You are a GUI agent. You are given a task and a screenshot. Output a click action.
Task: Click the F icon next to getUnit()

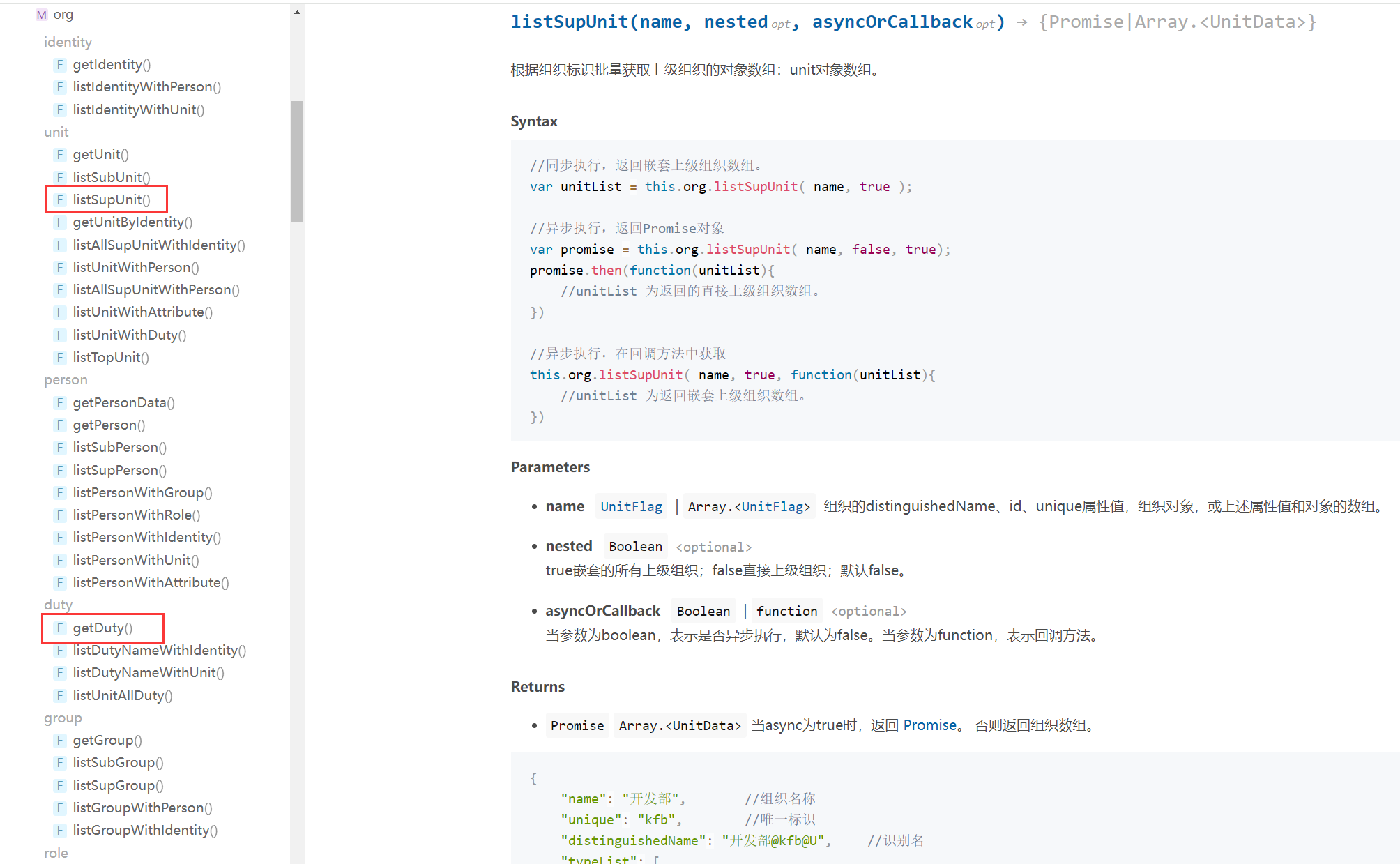coord(60,155)
